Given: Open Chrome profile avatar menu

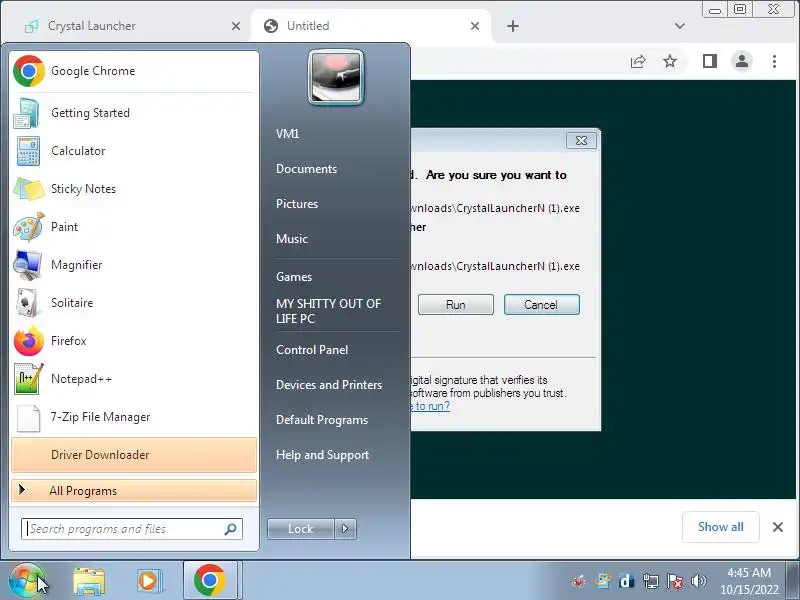Looking at the screenshot, I should [x=742, y=62].
